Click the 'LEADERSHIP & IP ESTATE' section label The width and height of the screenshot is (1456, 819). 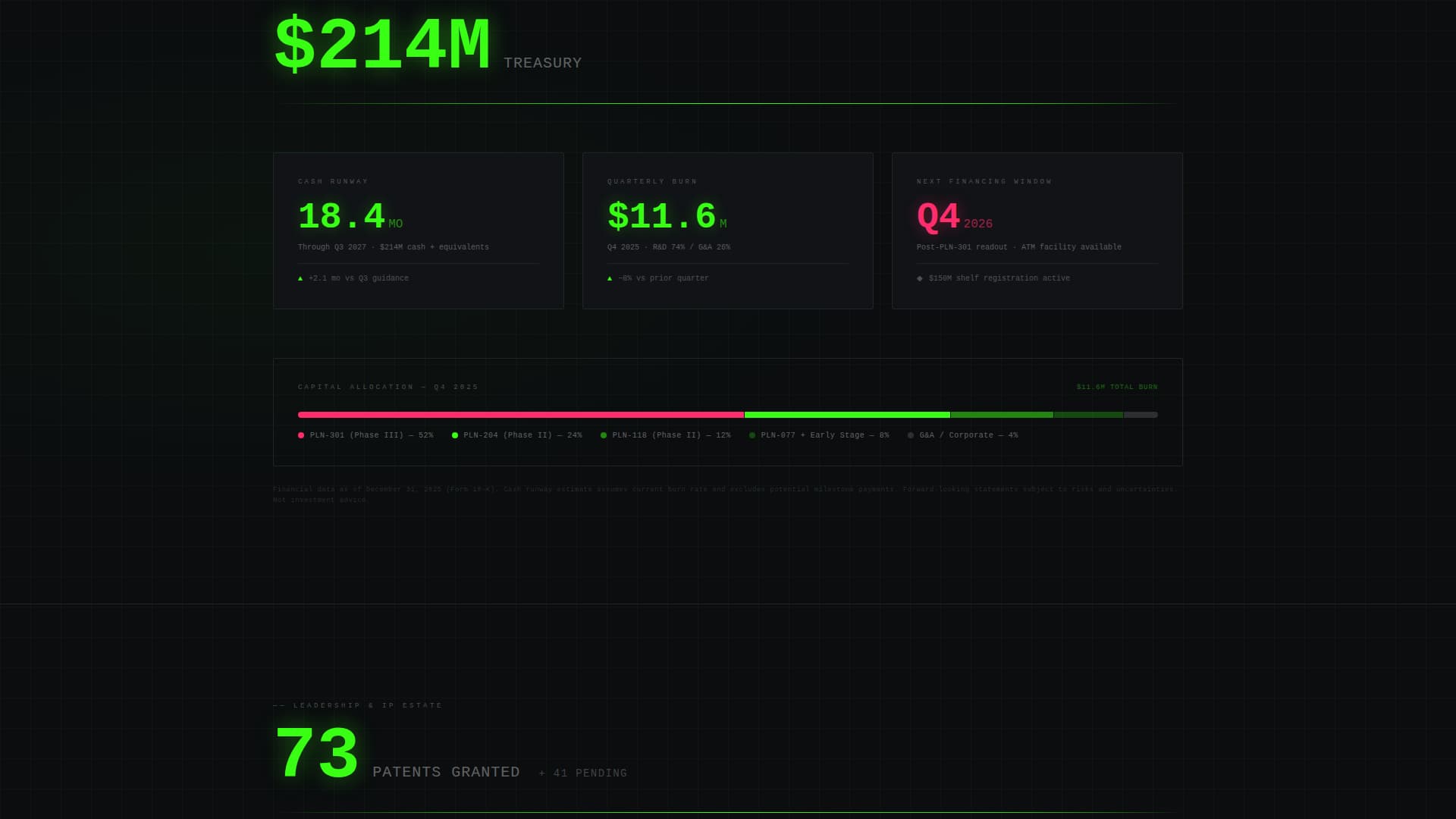pos(368,705)
